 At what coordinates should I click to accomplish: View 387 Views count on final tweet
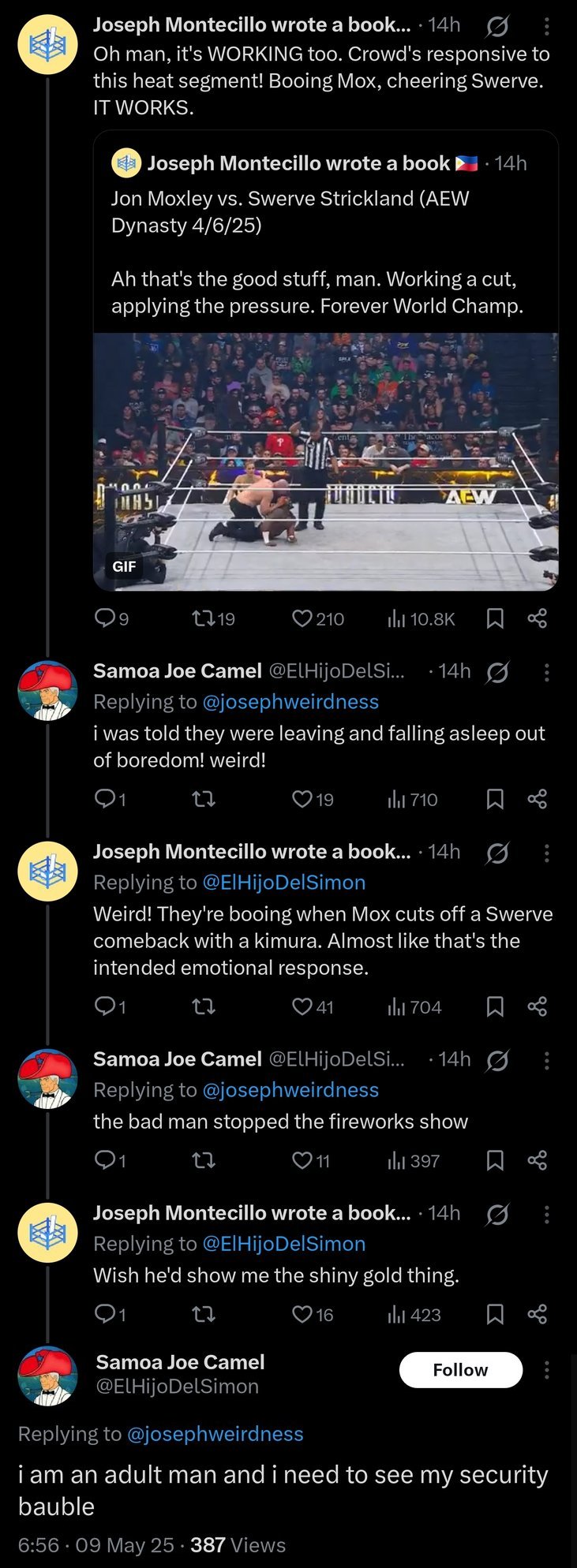pyautogui.click(x=238, y=1544)
